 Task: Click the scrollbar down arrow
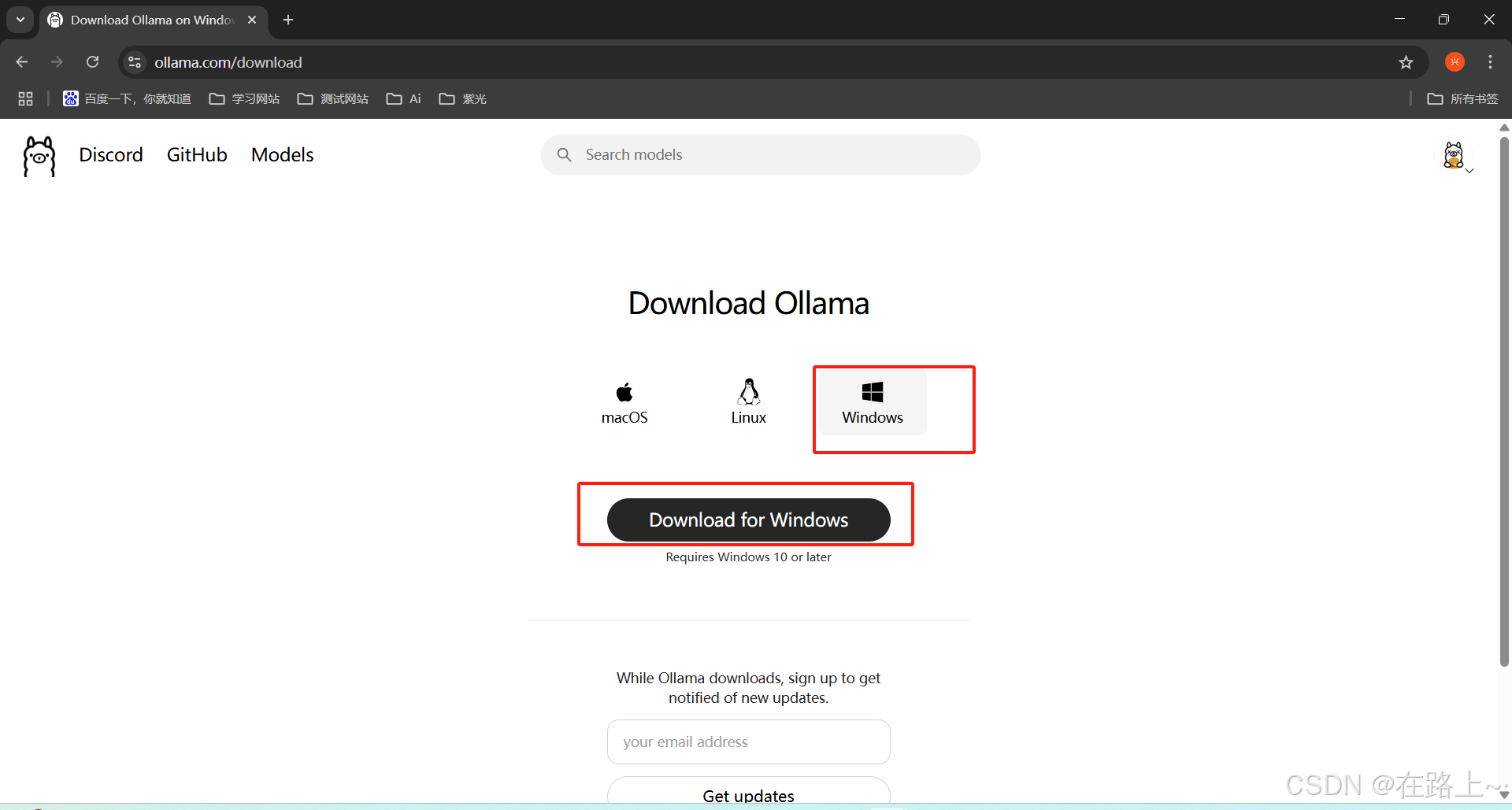tap(1504, 795)
